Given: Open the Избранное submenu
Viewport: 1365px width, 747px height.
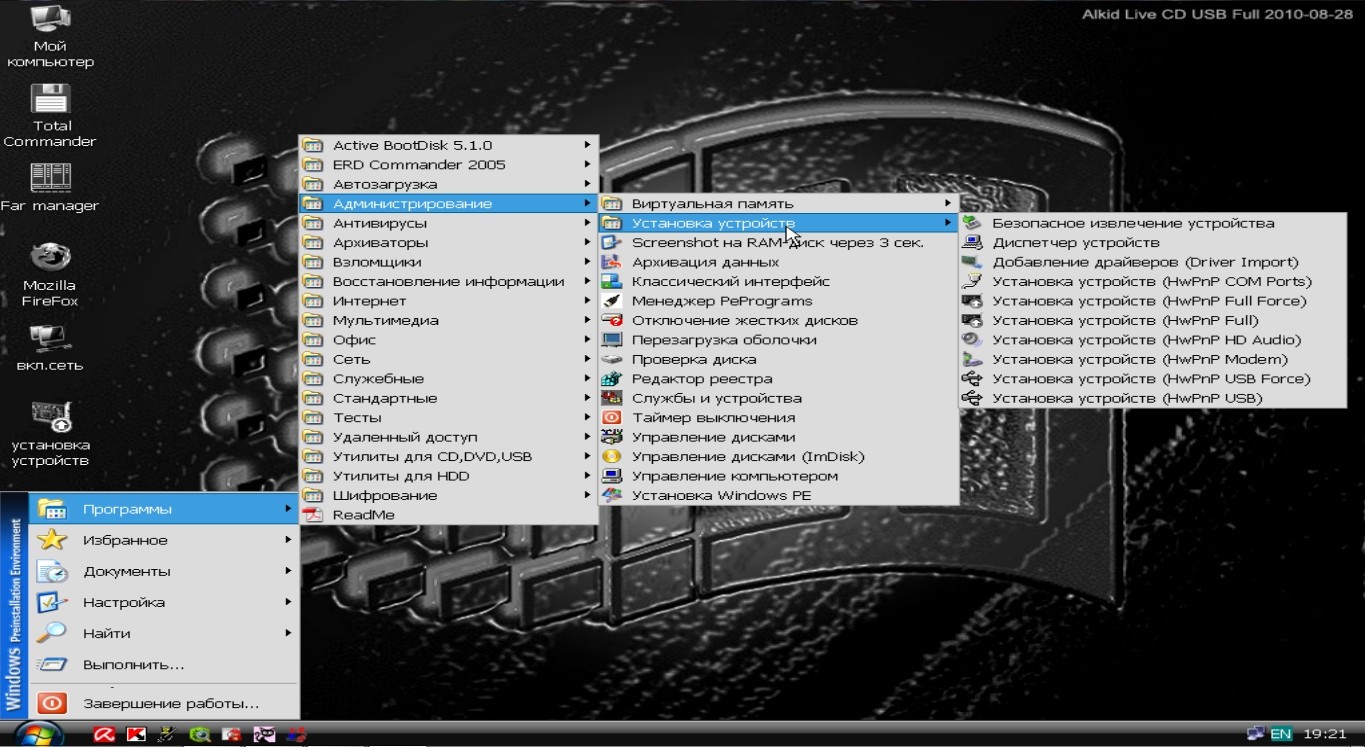Looking at the screenshot, I should [x=164, y=540].
